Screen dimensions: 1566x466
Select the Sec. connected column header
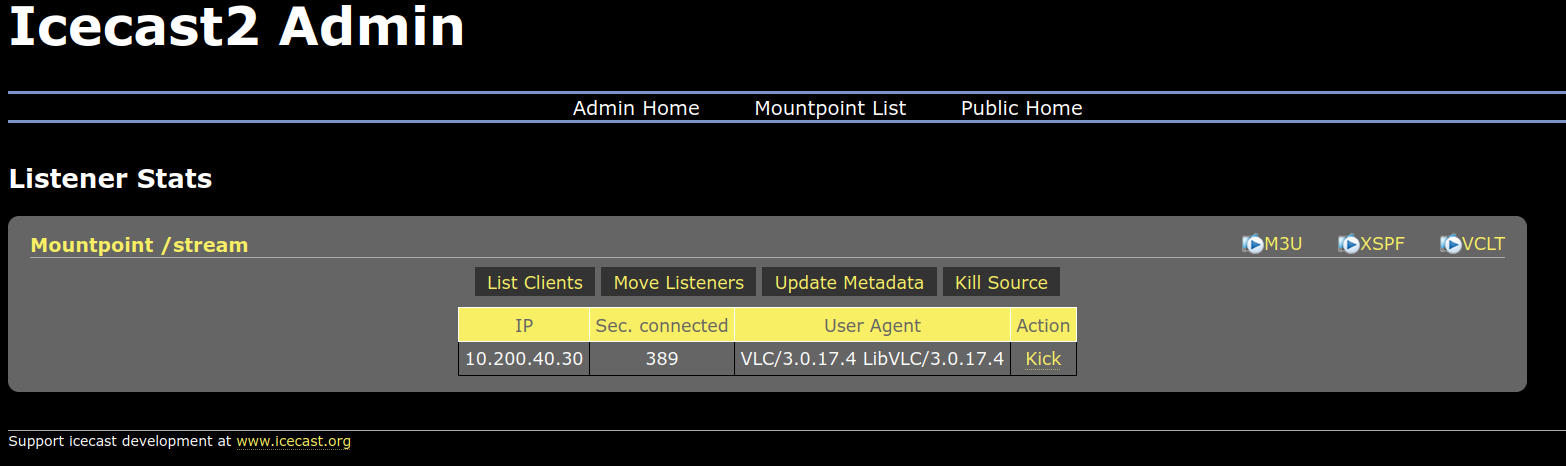coord(661,325)
